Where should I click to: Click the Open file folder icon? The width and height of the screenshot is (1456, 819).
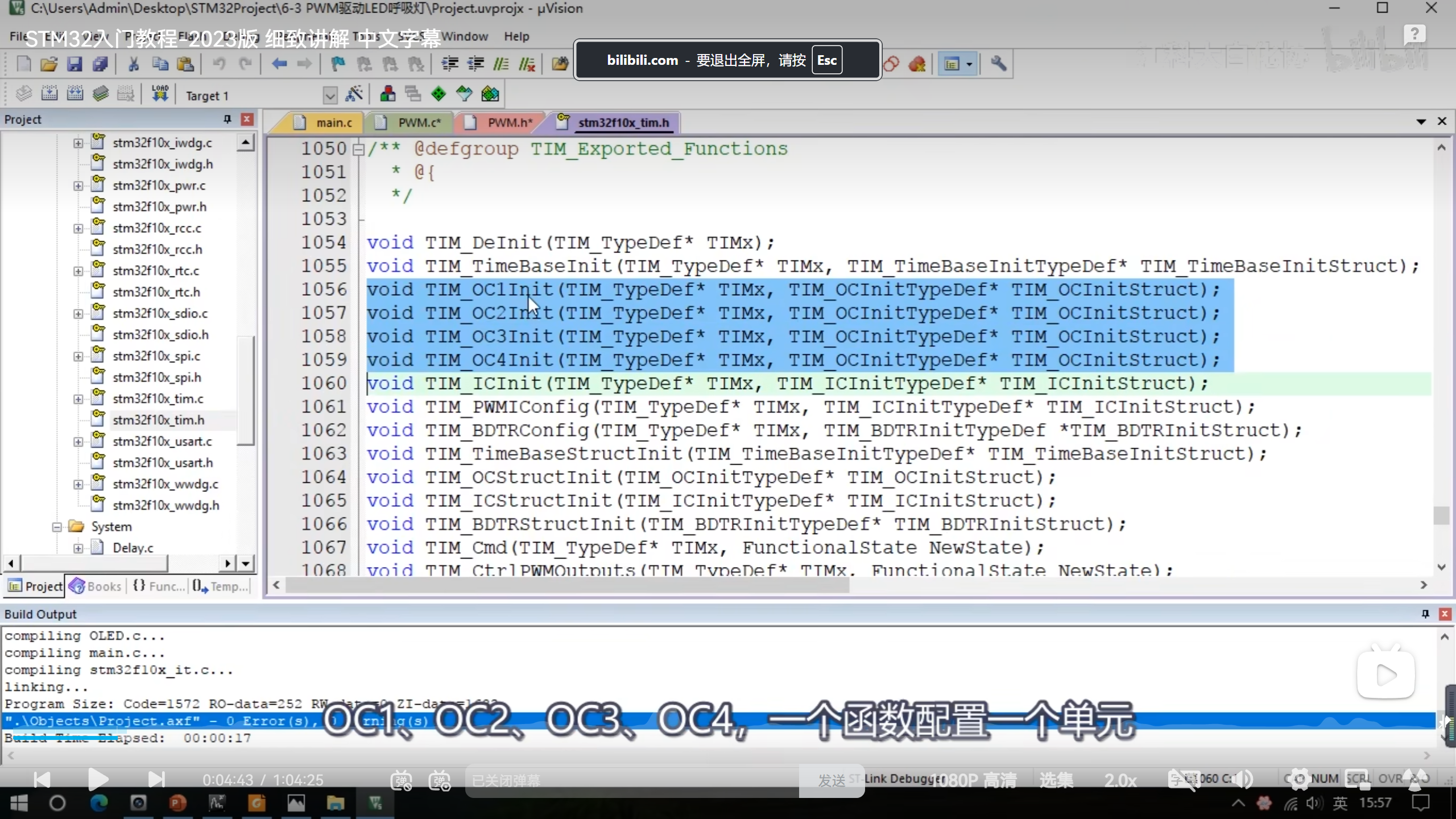point(49,64)
